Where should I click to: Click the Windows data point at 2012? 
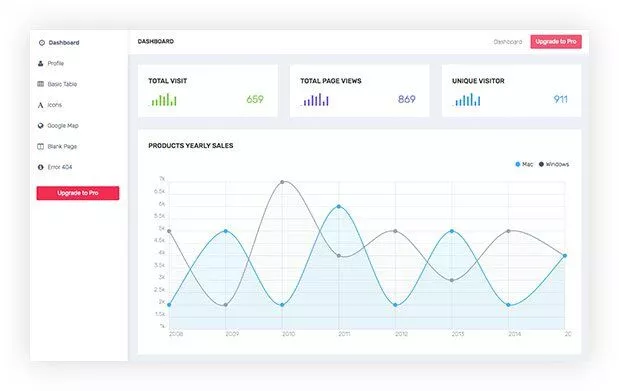tap(395, 231)
